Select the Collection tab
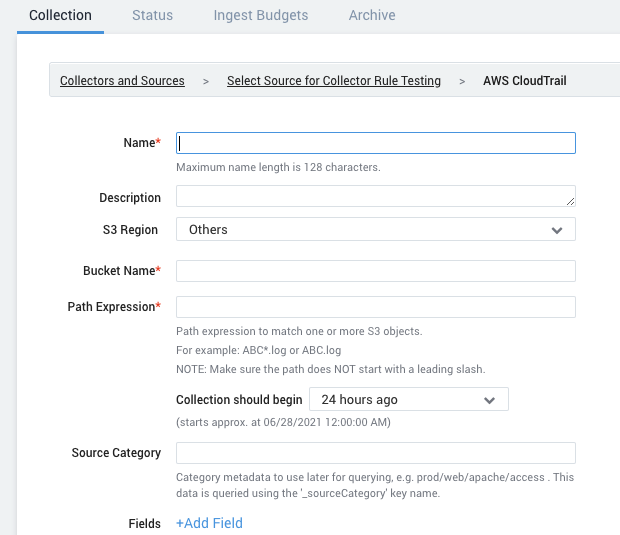Screen dimensions: 620x535 click(60, 15)
